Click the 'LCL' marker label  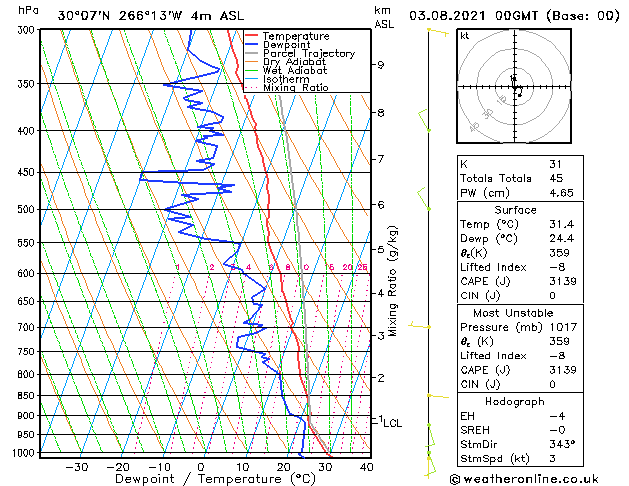click(392, 423)
